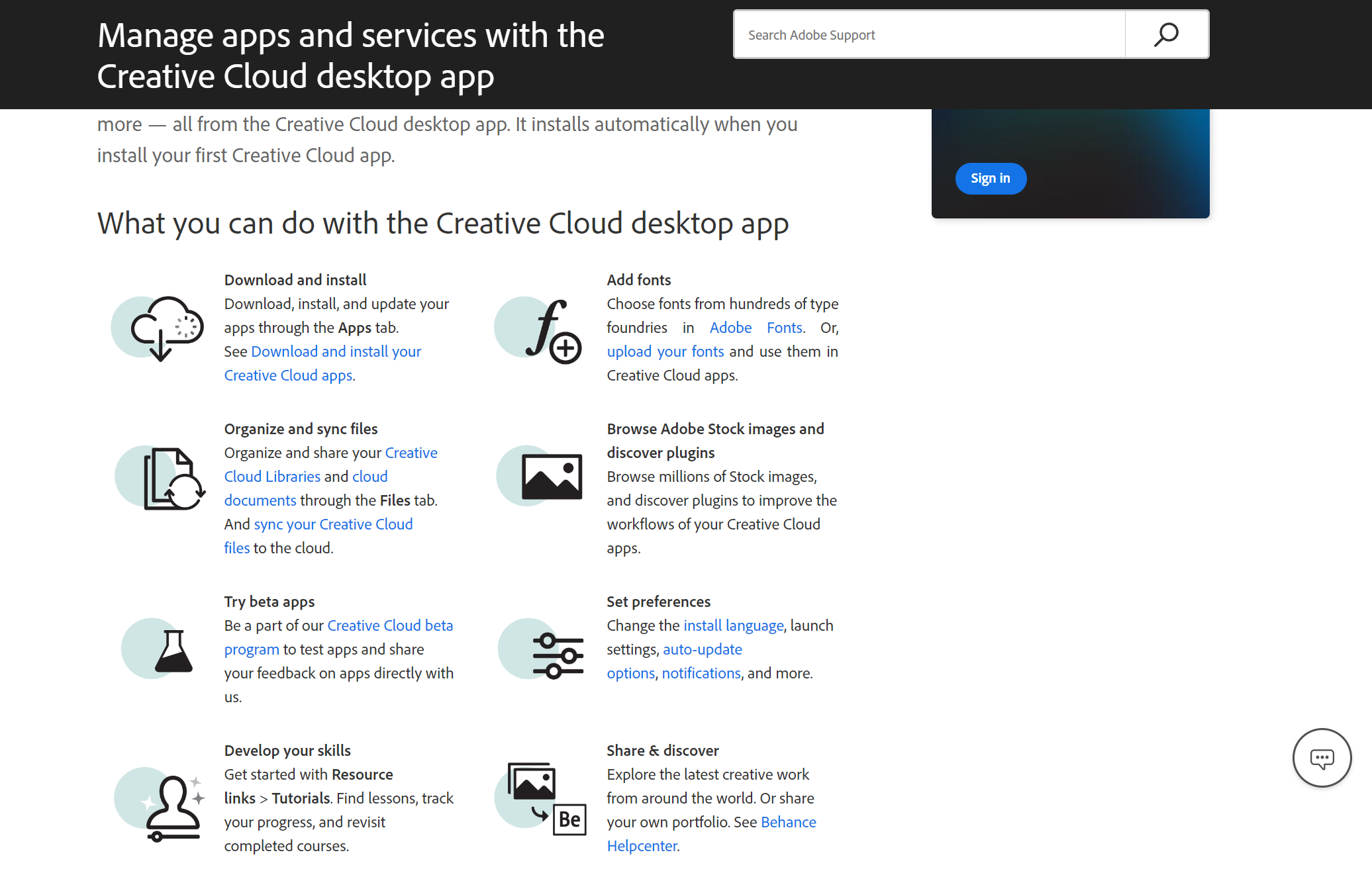The image size is (1372, 875).
Task: Click the page title Manage apps and services
Action: pos(351,56)
